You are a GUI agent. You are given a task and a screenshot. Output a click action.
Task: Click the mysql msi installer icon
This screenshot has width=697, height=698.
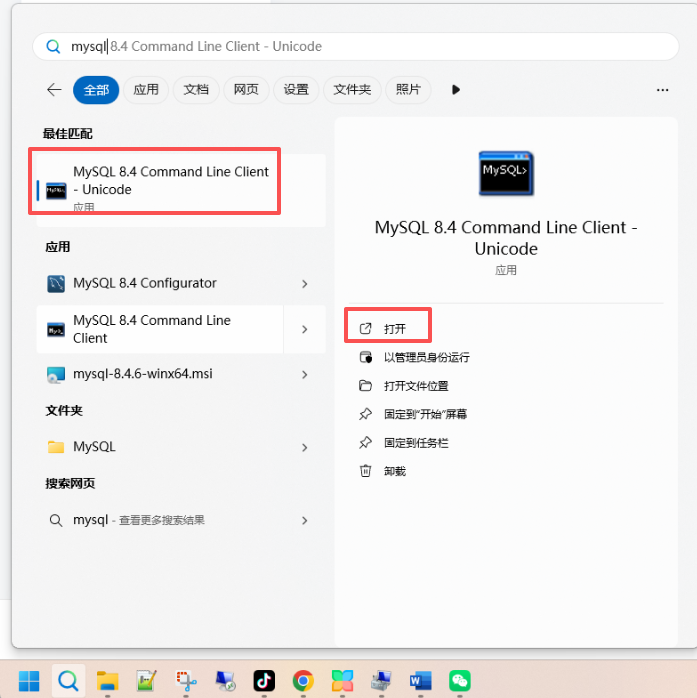[56, 375]
